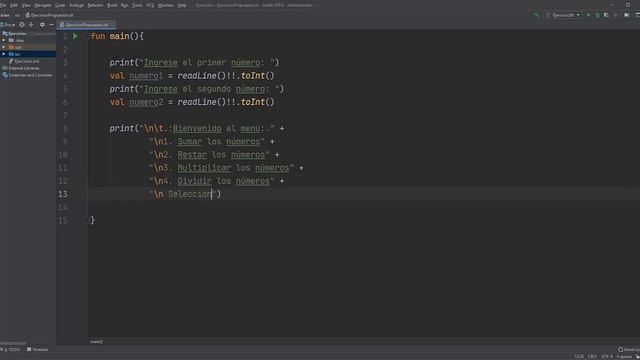Click the horizontal scrollbar under the Project panel

click(13, 344)
